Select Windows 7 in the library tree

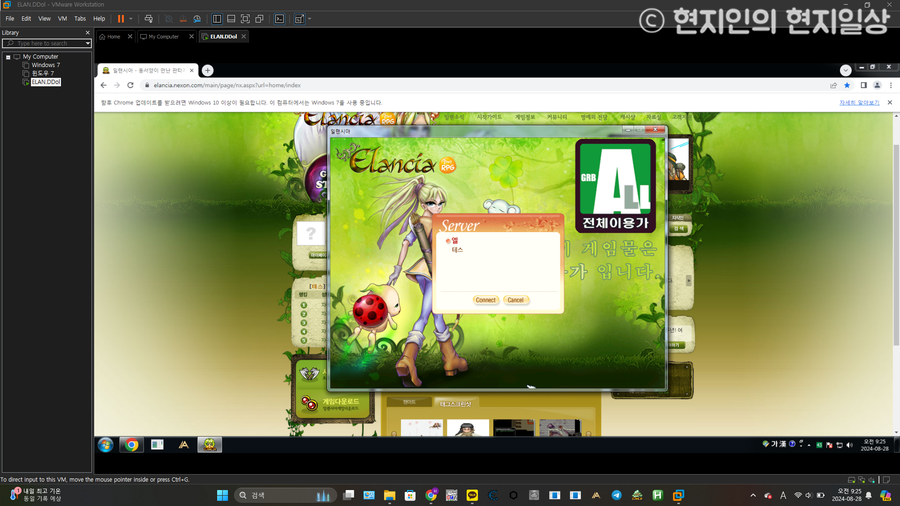pos(45,65)
